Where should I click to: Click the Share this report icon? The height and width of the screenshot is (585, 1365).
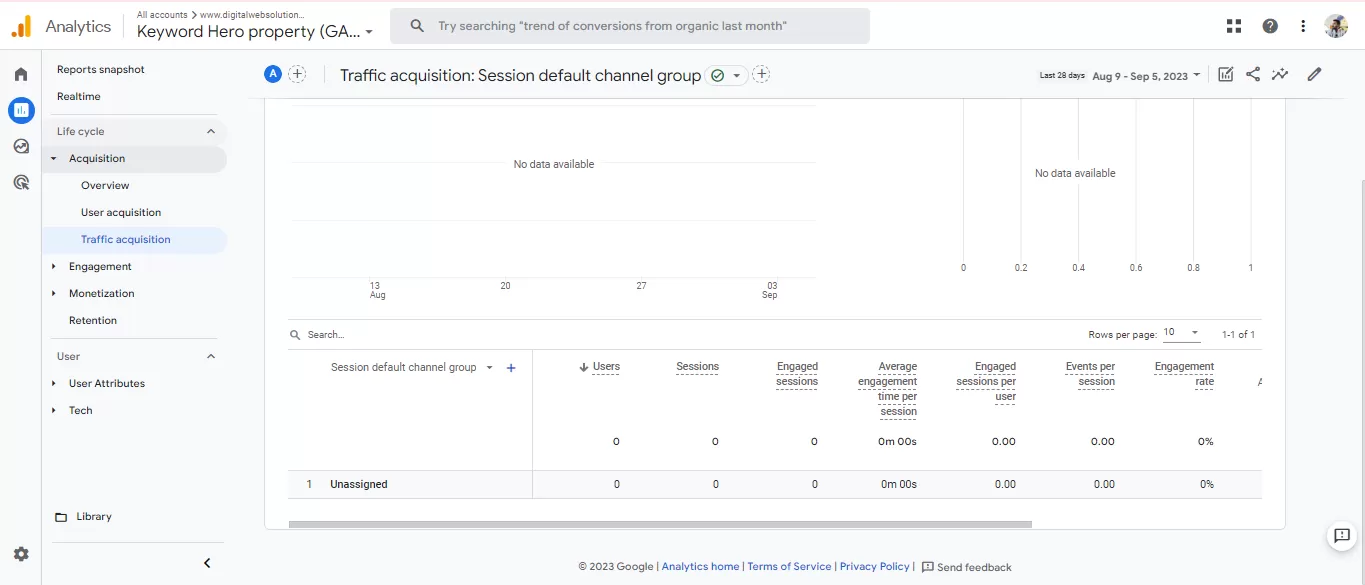pos(1253,74)
